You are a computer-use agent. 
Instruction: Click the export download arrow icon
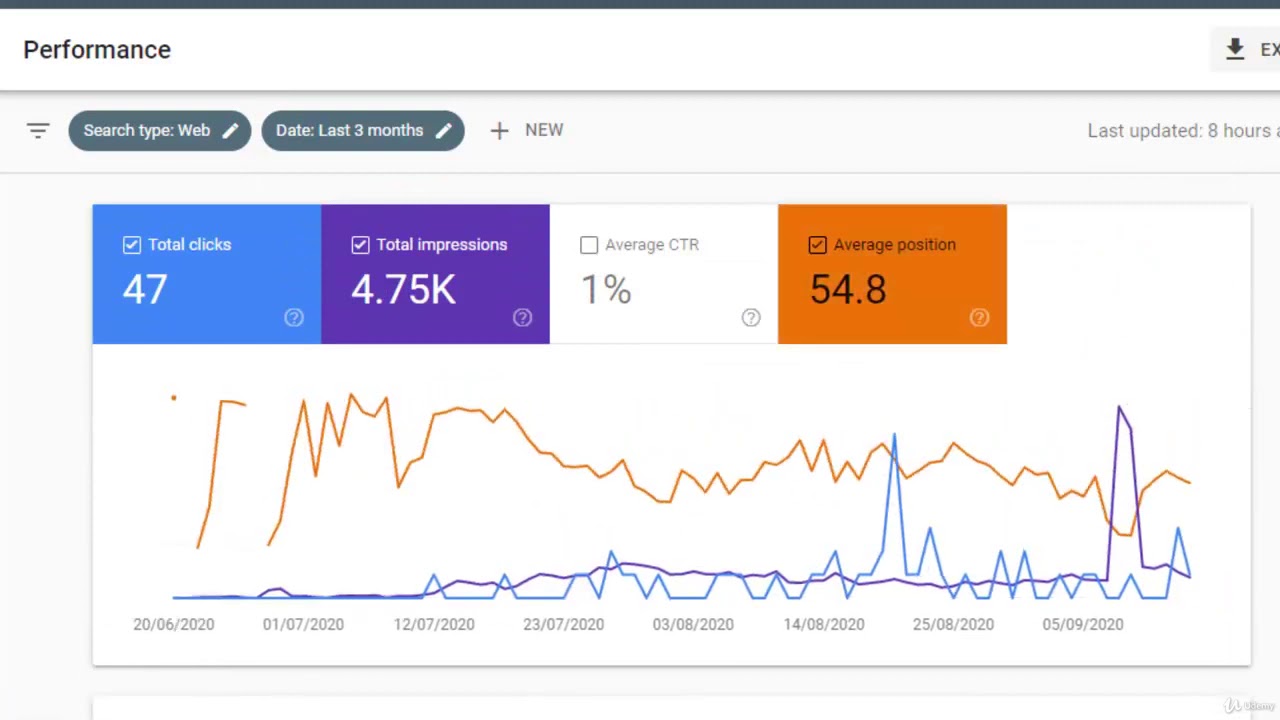point(1235,49)
